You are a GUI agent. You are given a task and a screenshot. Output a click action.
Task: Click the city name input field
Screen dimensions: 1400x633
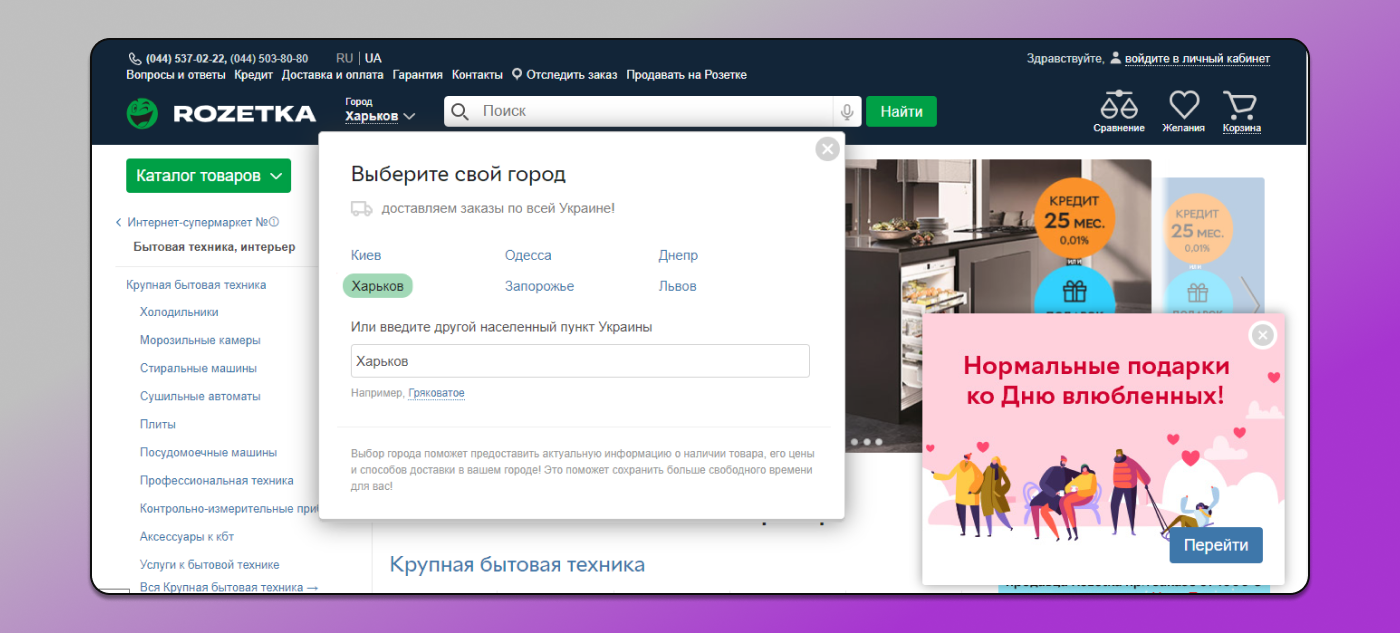580,361
